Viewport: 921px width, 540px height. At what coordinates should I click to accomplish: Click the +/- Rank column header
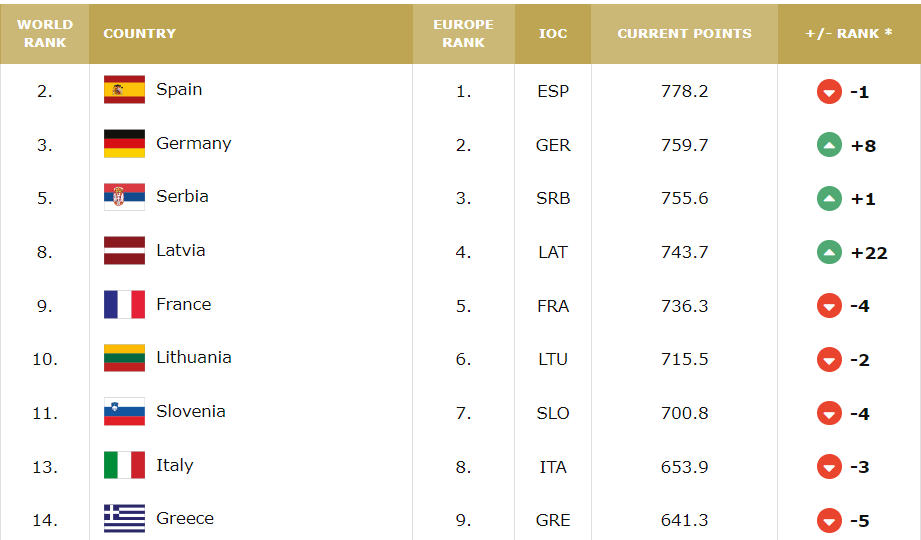tap(849, 34)
